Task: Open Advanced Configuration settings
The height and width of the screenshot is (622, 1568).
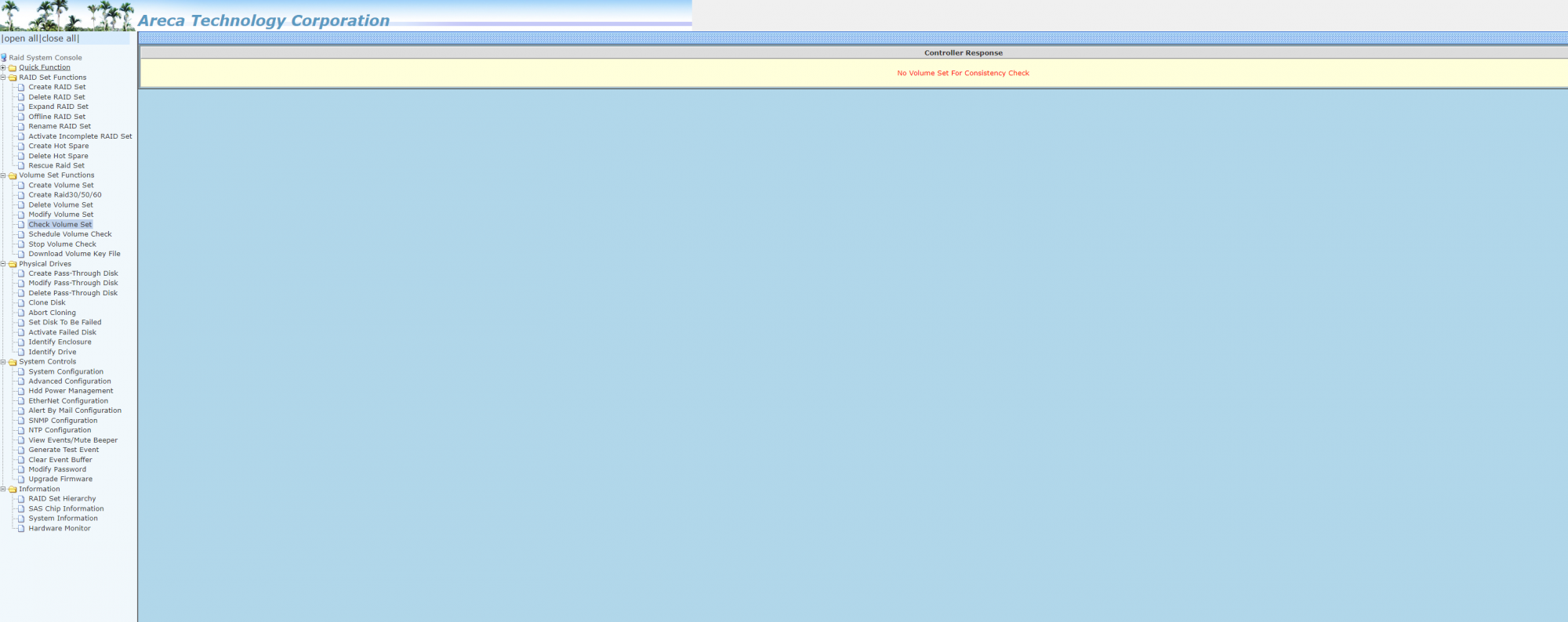Action: pos(70,382)
